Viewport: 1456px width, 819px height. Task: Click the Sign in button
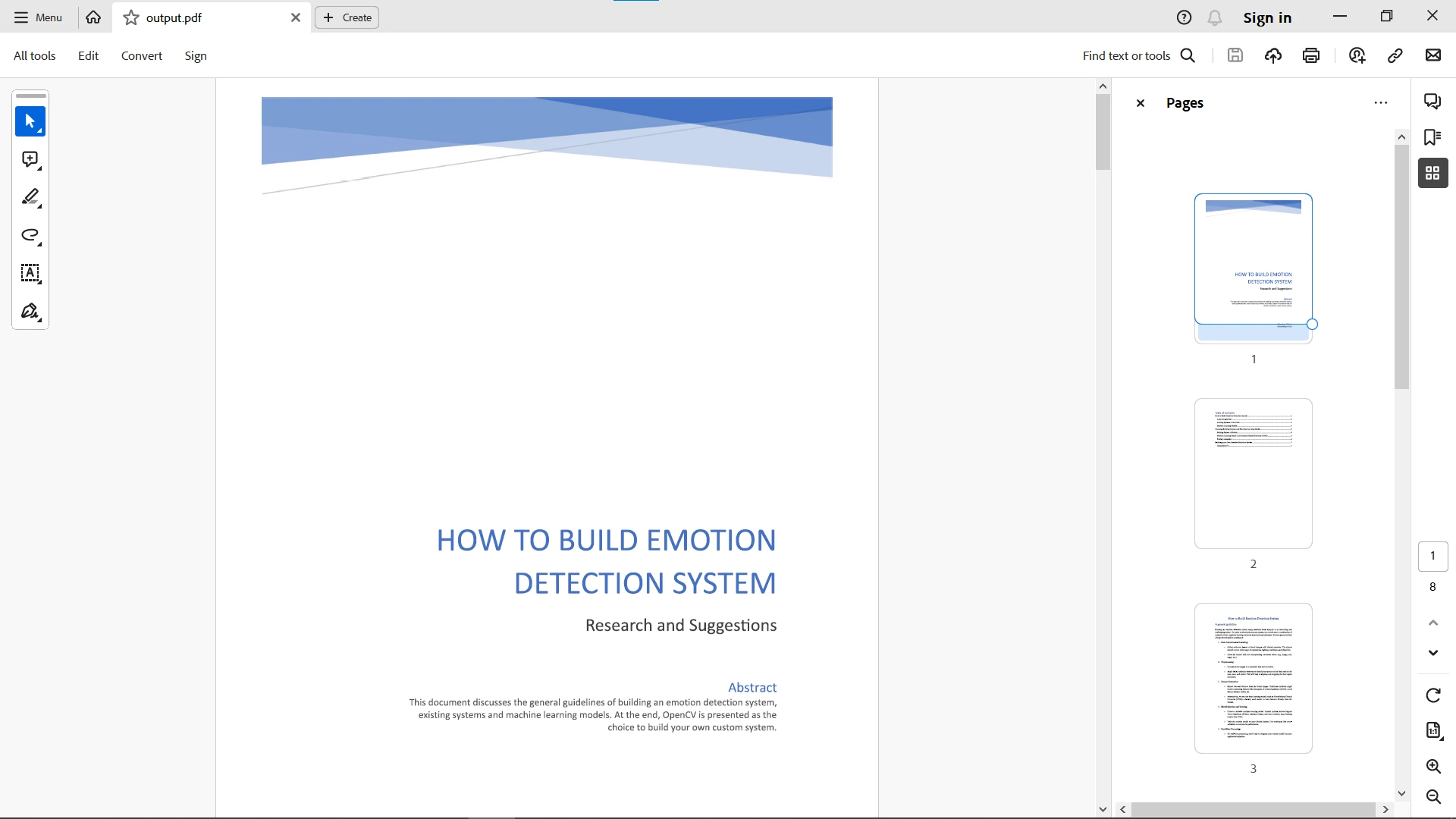pos(1266,17)
